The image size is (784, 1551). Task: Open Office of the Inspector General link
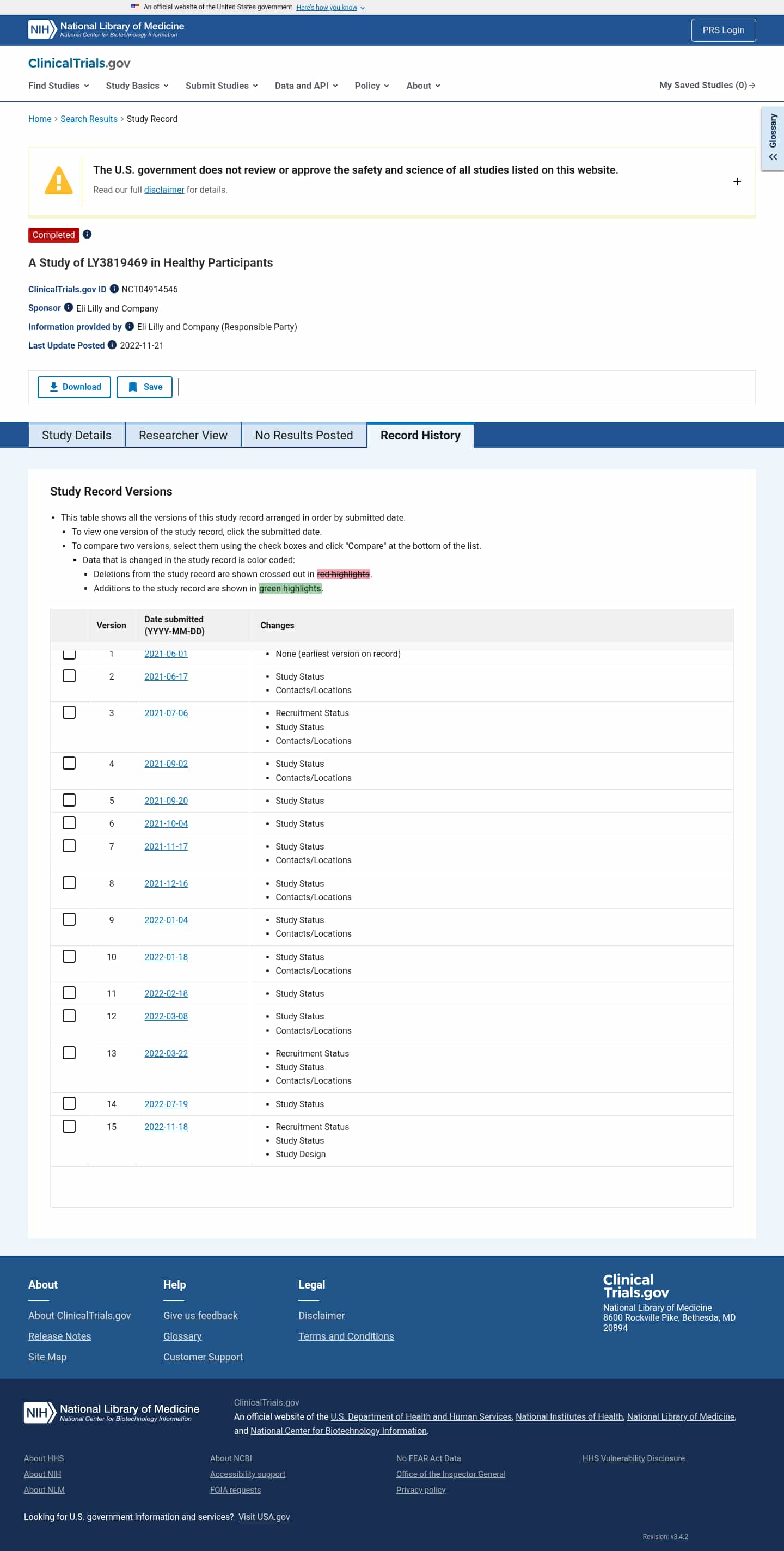(451, 1474)
